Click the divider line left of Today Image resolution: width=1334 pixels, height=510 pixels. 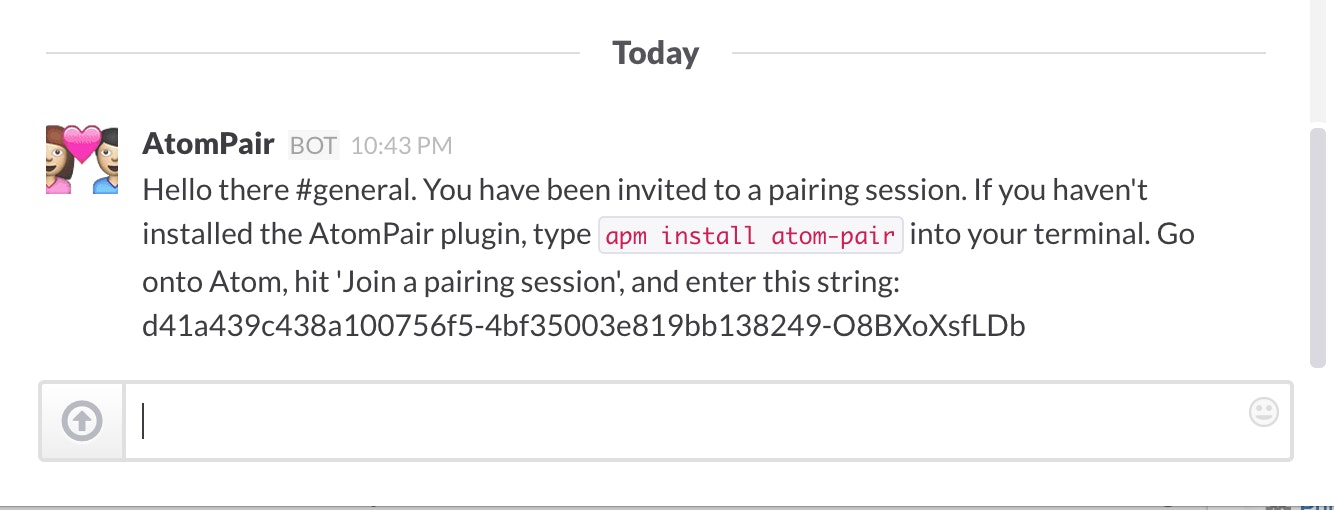pos(313,53)
